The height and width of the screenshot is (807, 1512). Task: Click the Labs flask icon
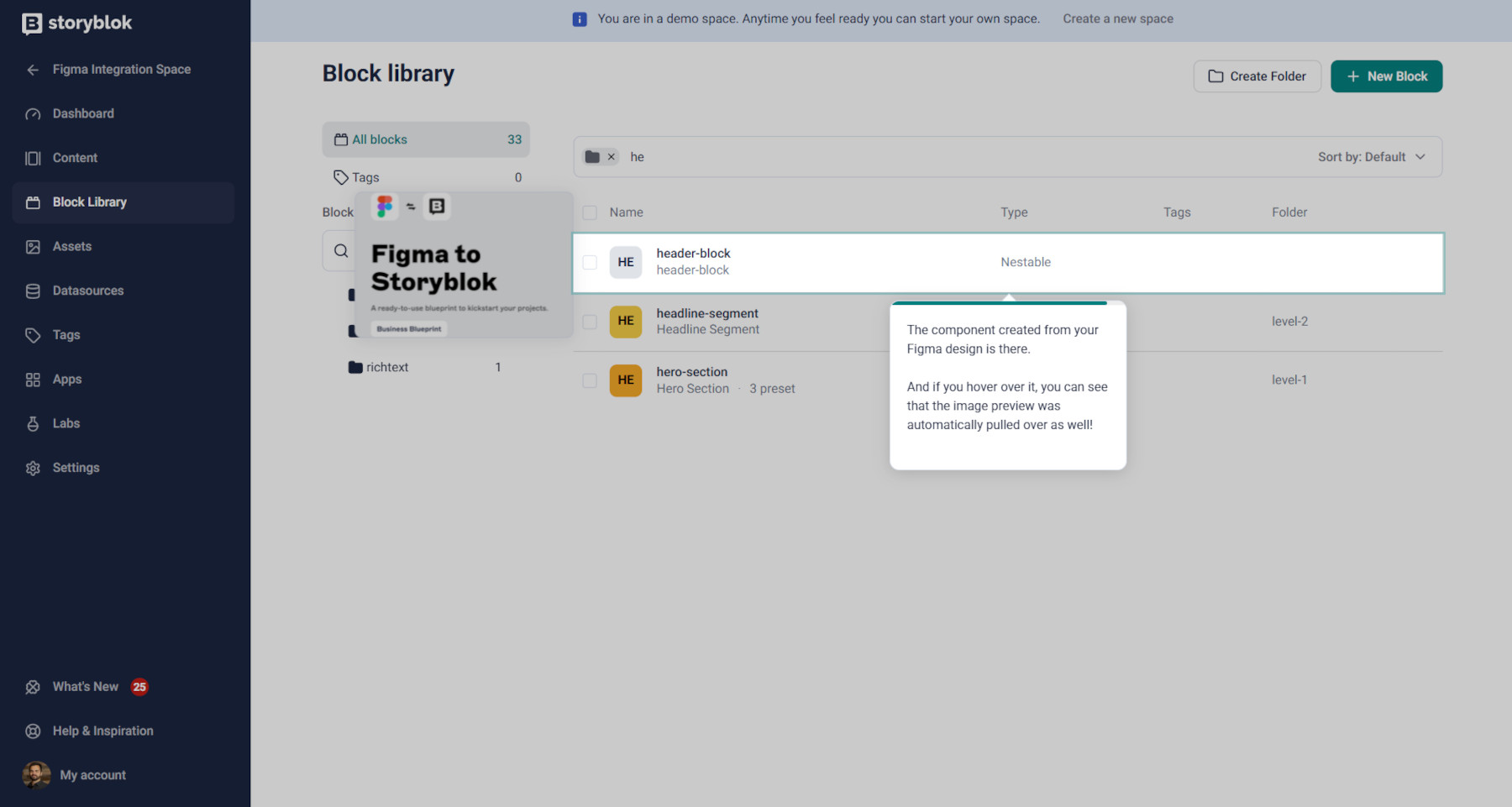point(33,424)
